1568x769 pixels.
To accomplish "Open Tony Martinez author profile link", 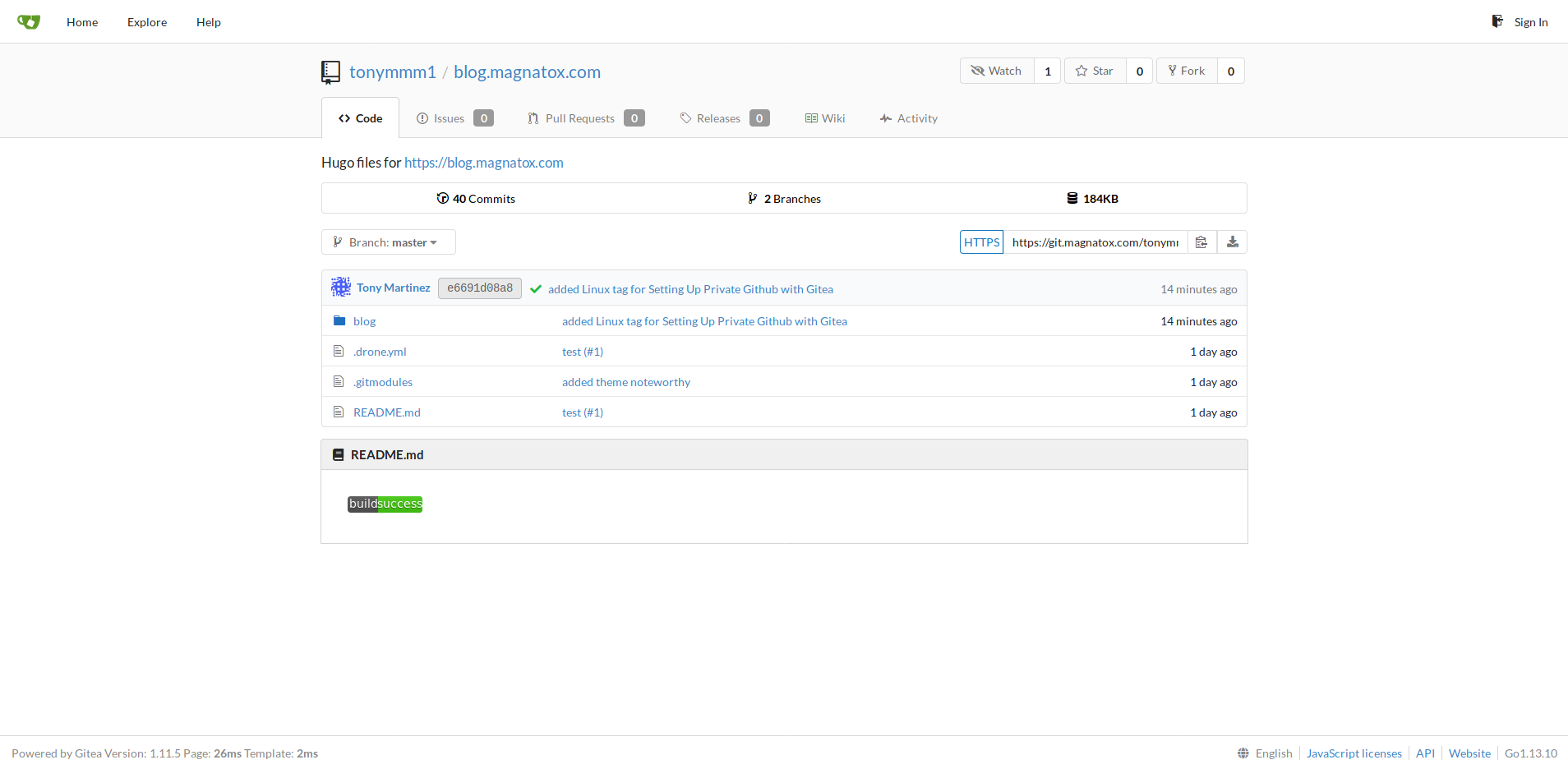I will [393, 288].
